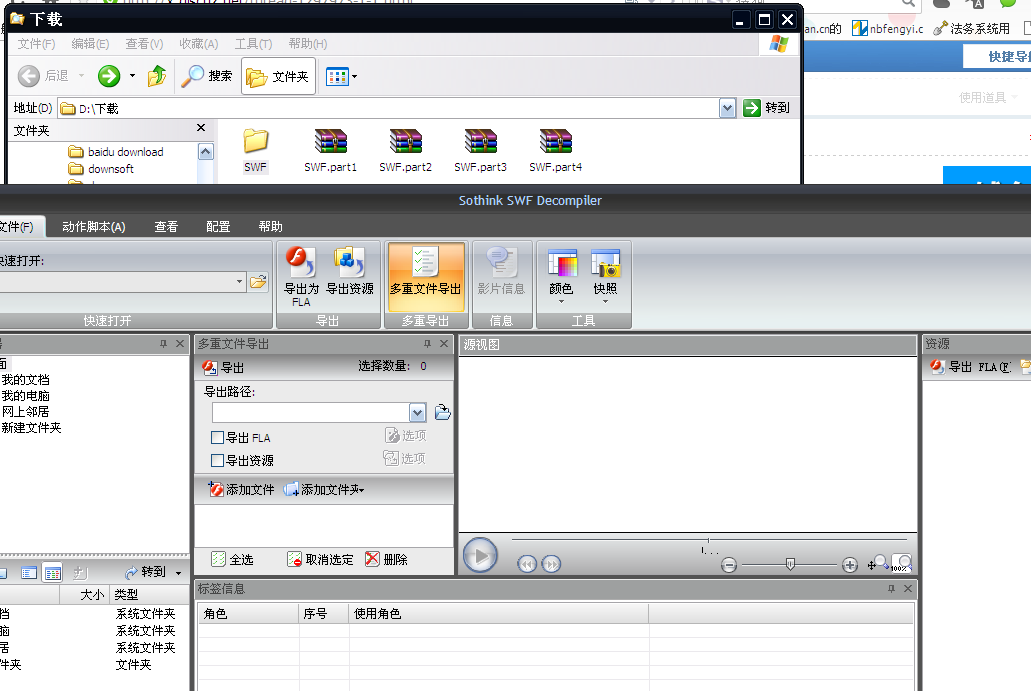Open the 添加文件夹 dropdown
1031x691 pixels.
pyautogui.click(x=362, y=490)
